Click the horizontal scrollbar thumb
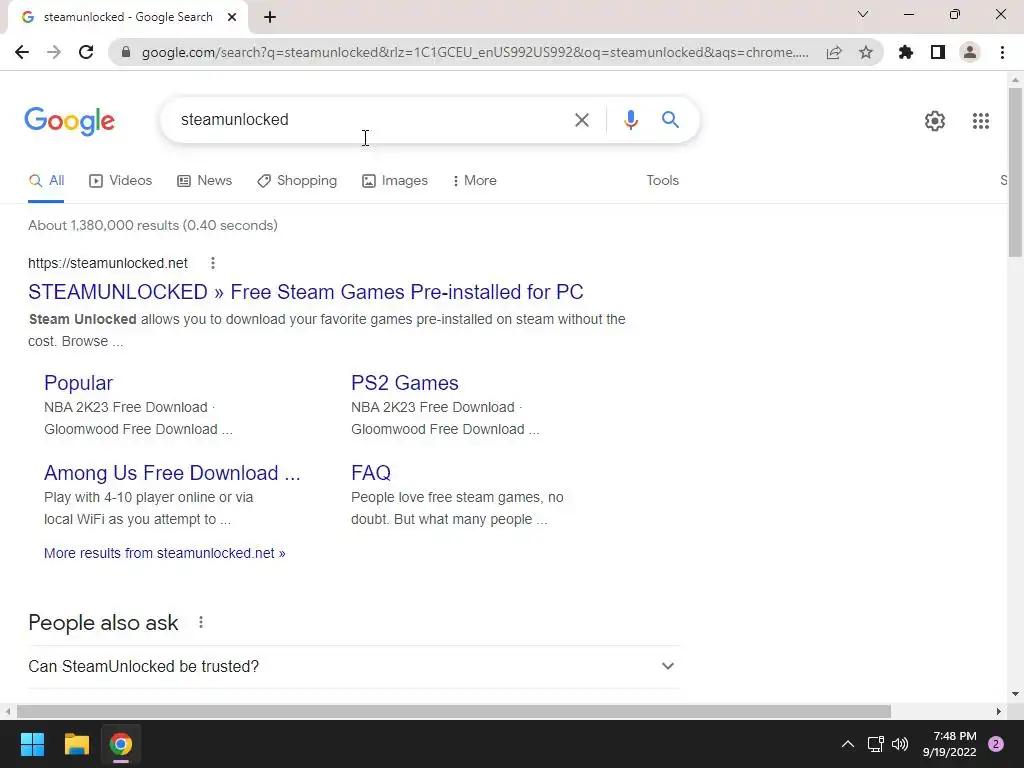The image size is (1024, 768). 454,711
